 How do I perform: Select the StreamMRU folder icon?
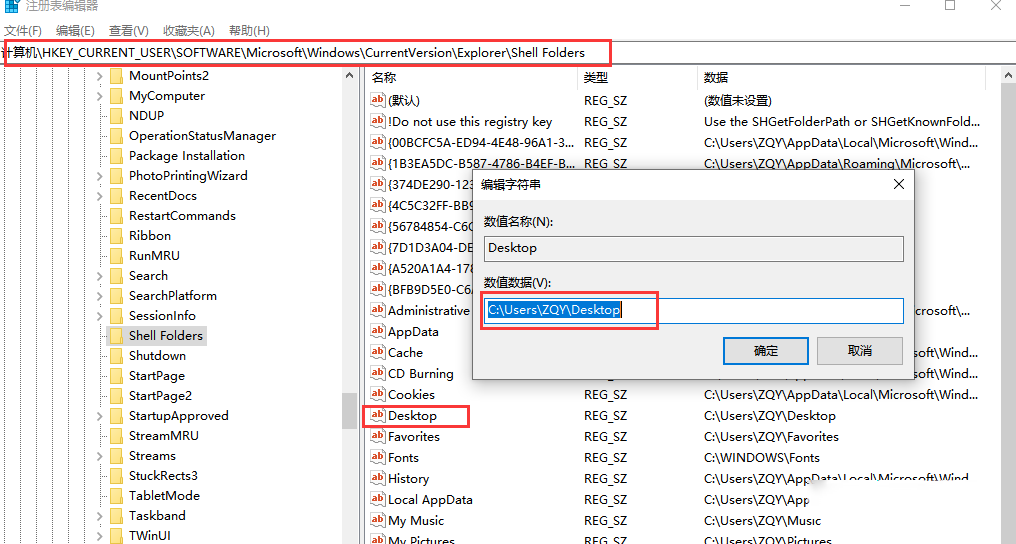117,436
